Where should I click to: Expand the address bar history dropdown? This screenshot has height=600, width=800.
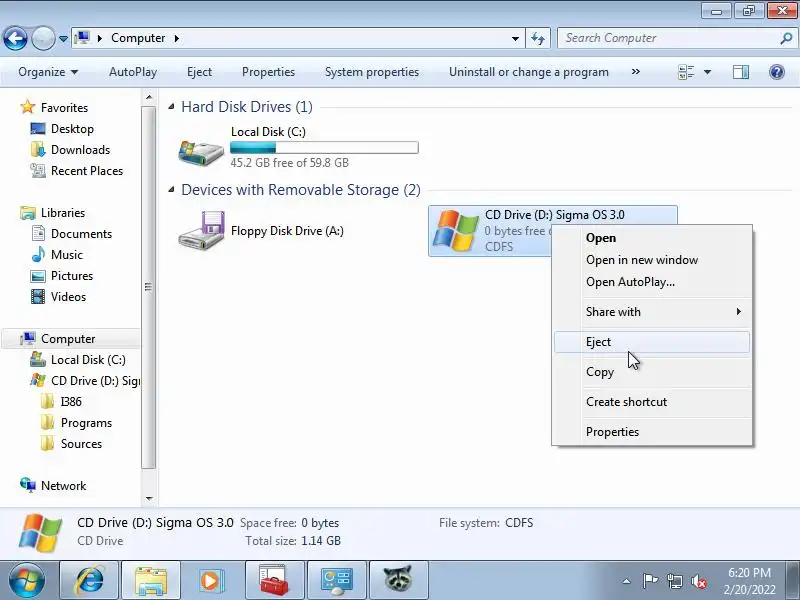point(515,38)
